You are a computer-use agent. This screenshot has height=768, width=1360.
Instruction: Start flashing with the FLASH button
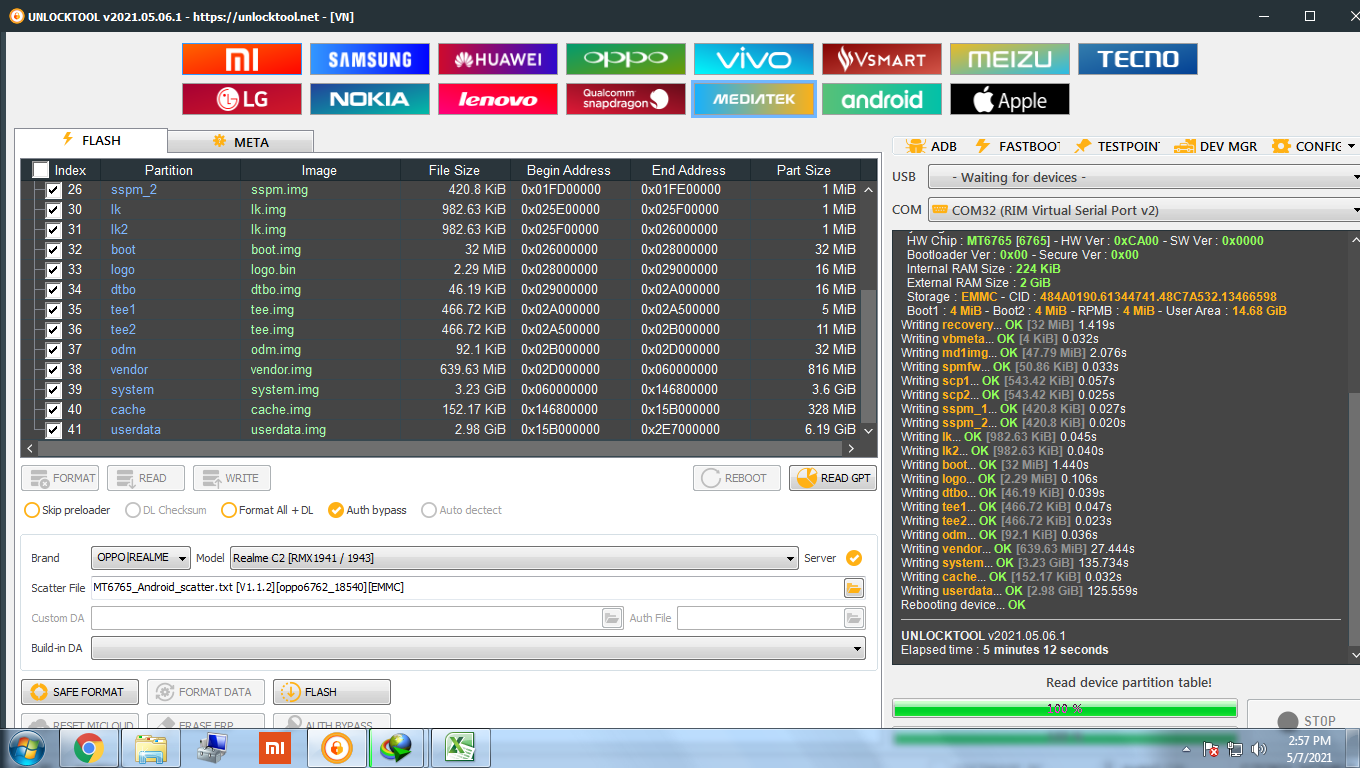(332, 692)
